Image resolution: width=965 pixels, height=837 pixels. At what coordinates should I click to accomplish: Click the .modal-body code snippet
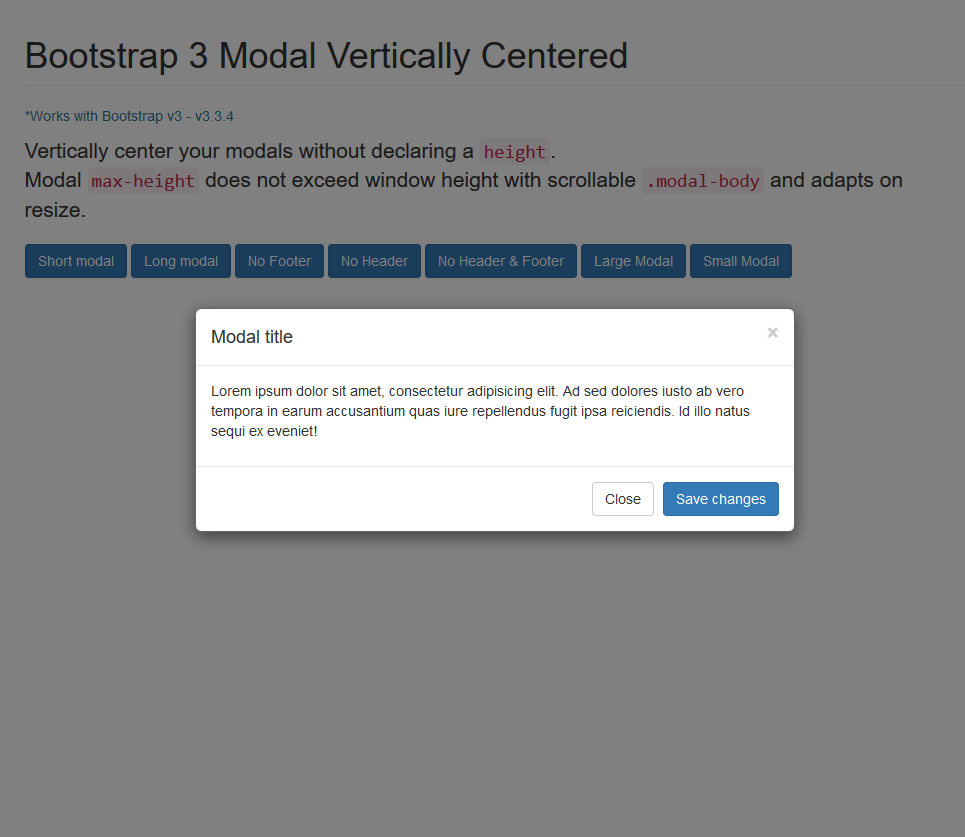pos(702,181)
